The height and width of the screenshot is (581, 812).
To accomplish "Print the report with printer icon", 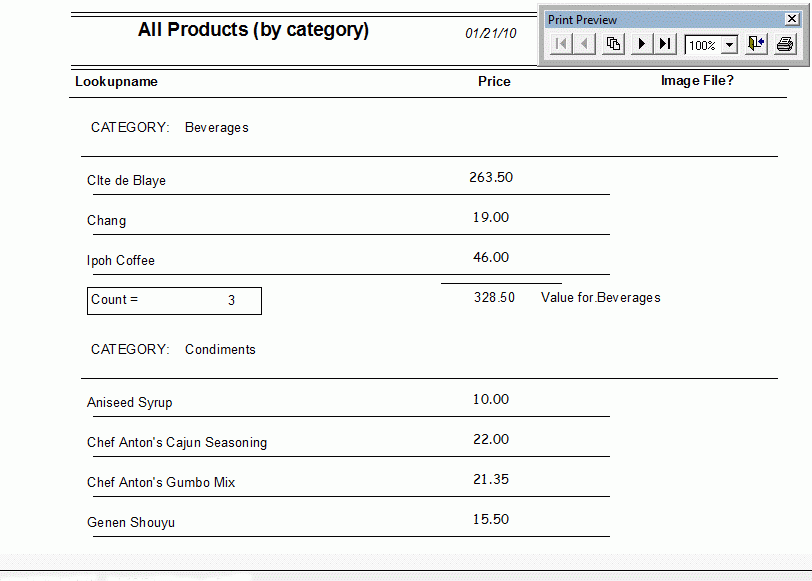I will pyautogui.click(x=785, y=44).
